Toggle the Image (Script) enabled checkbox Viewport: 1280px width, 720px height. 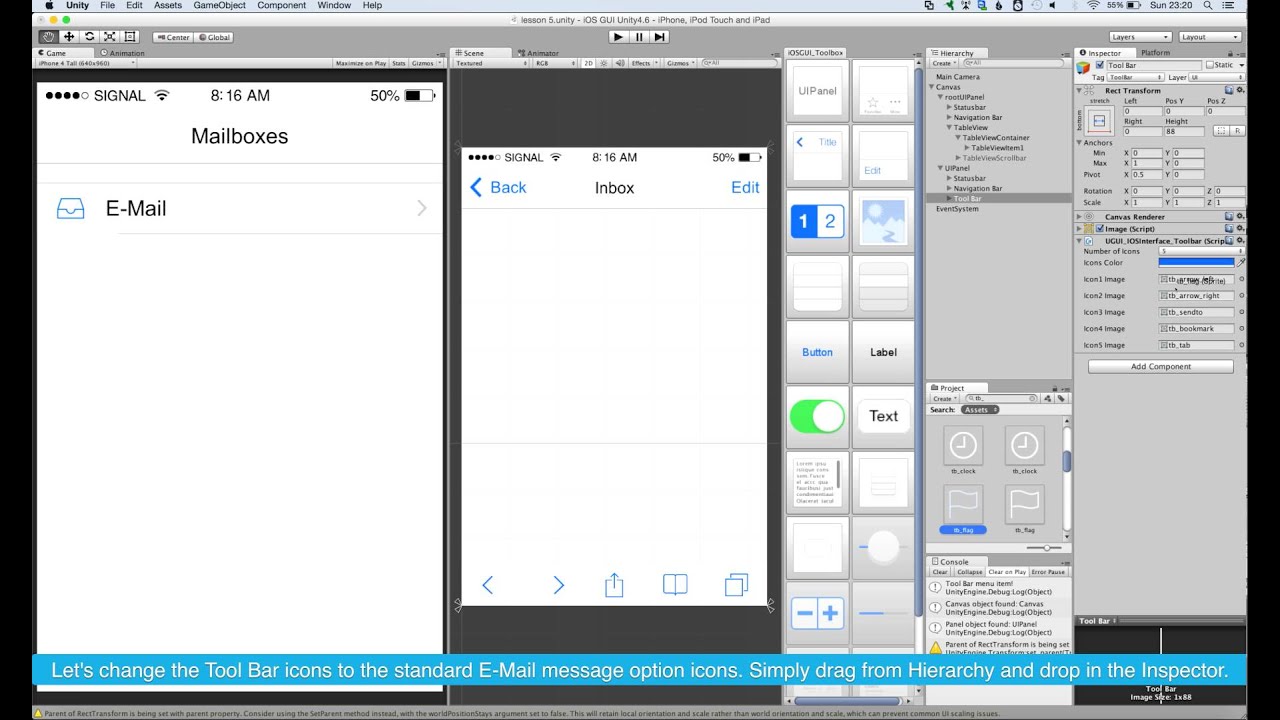pos(1100,229)
